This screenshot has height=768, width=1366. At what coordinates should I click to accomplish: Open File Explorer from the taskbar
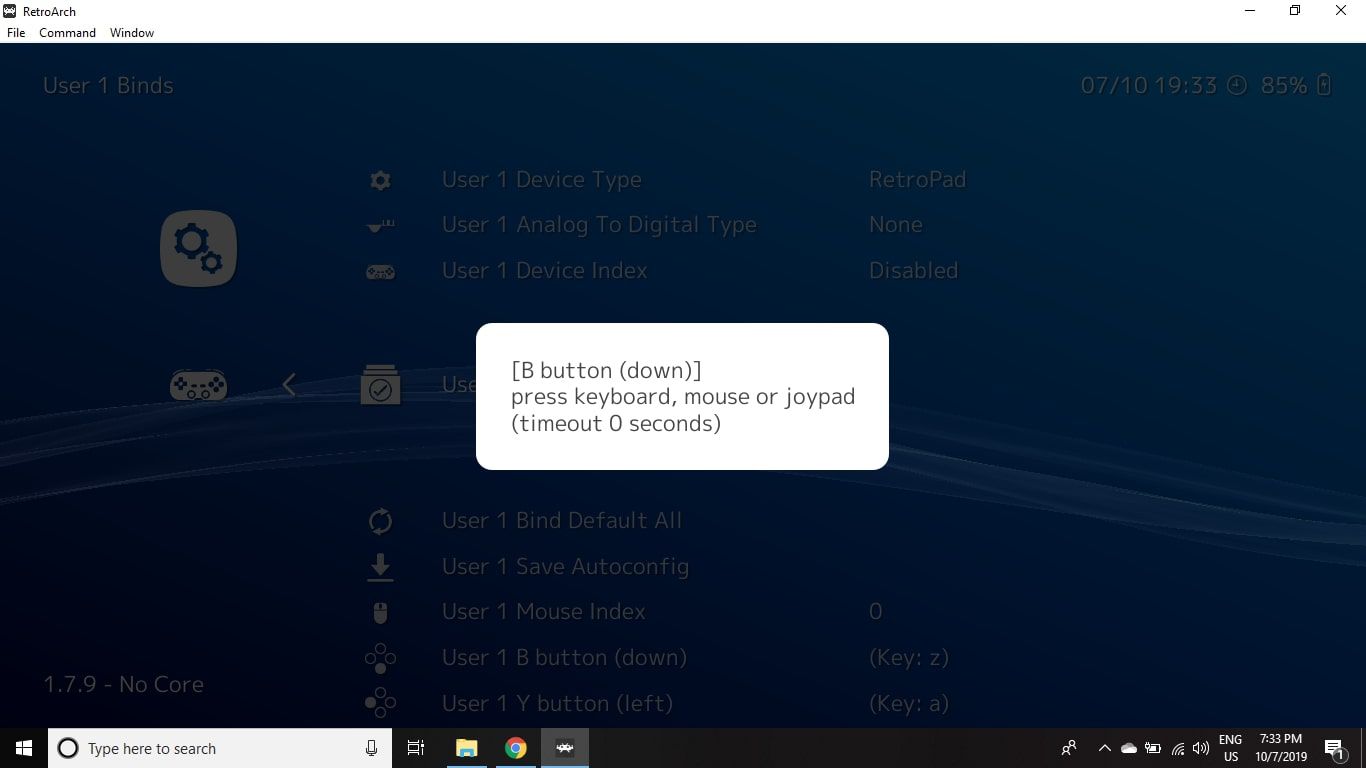(x=467, y=748)
